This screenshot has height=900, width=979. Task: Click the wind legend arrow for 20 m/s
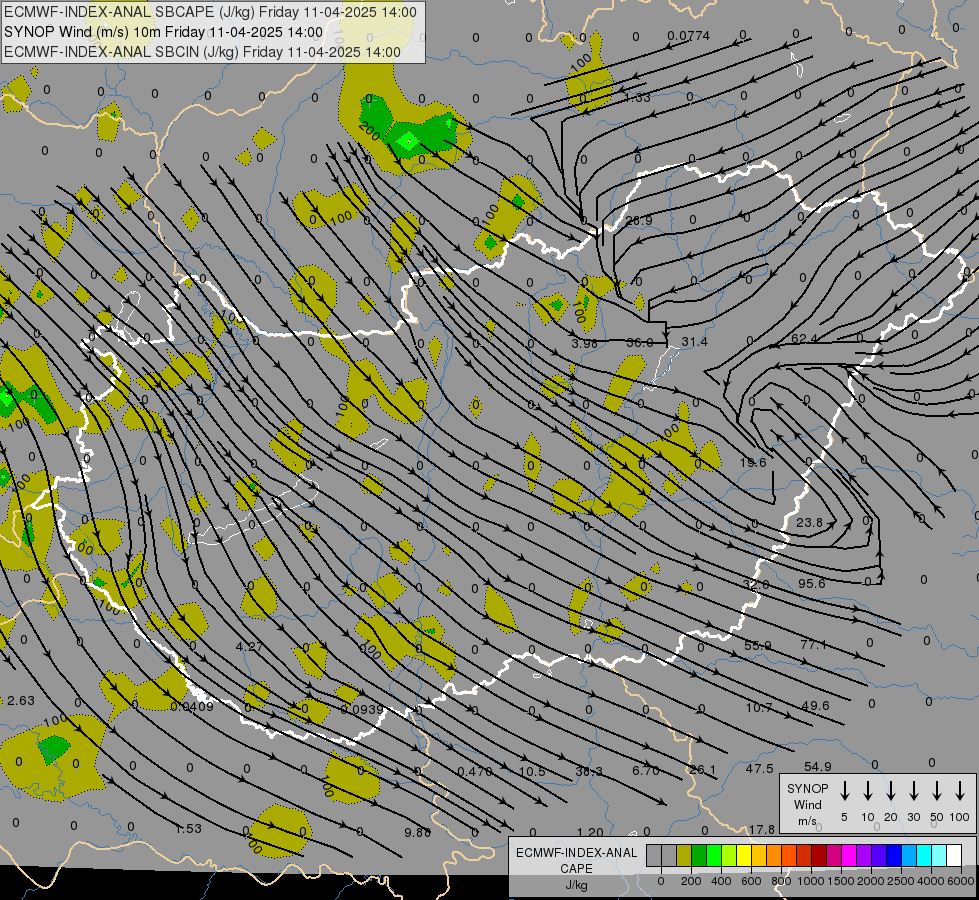(891, 791)
